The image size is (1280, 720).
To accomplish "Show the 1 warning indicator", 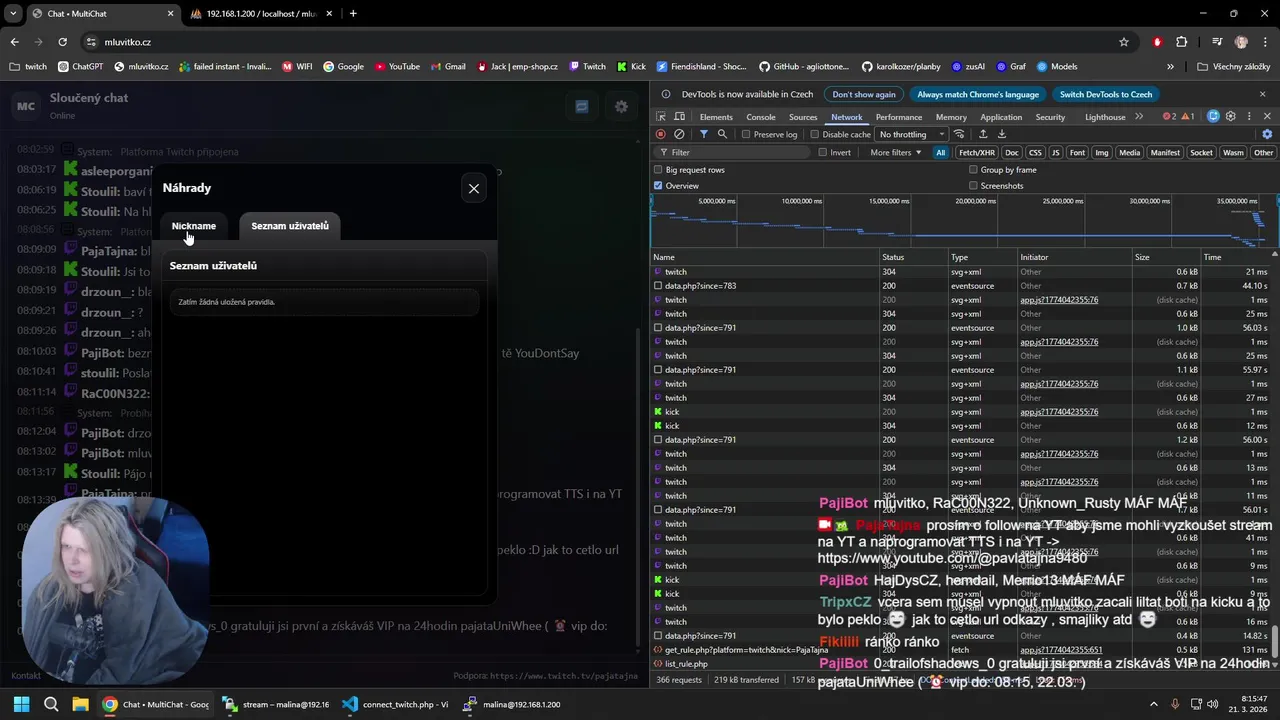I will (1187, 117).
